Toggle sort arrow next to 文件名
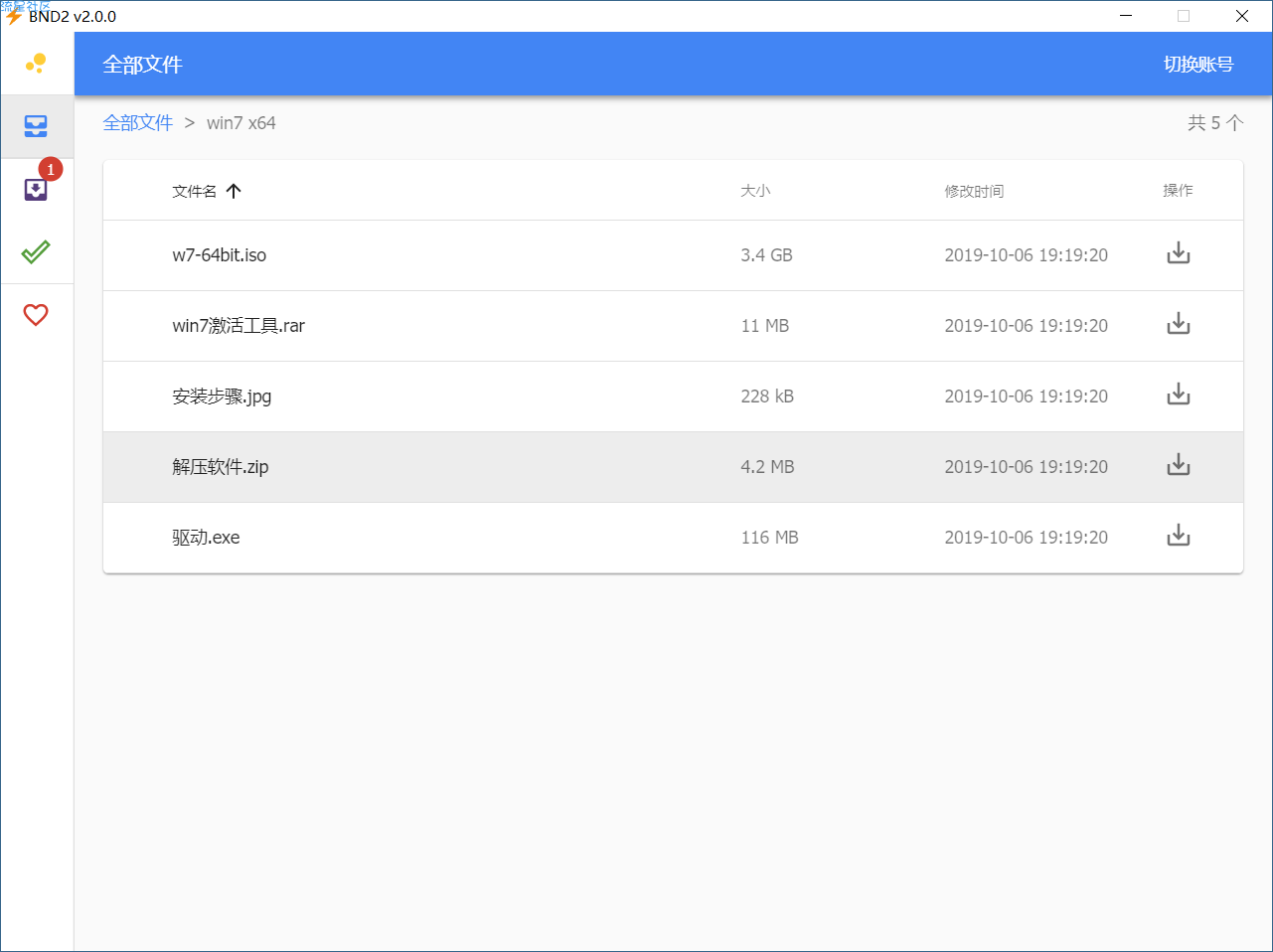 (x=234, y=191)
